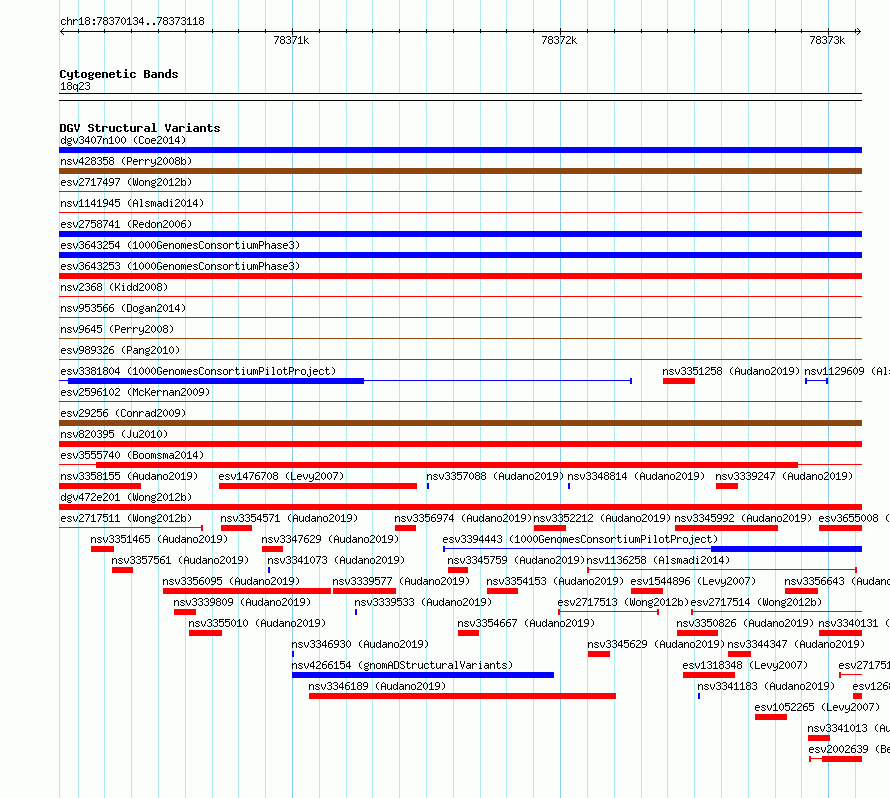Click nsv3345629 (Audano2019) label
Image resolution: width=890 pixels, height=798 pixels.
pyautogui.click(x=656, y=644)
